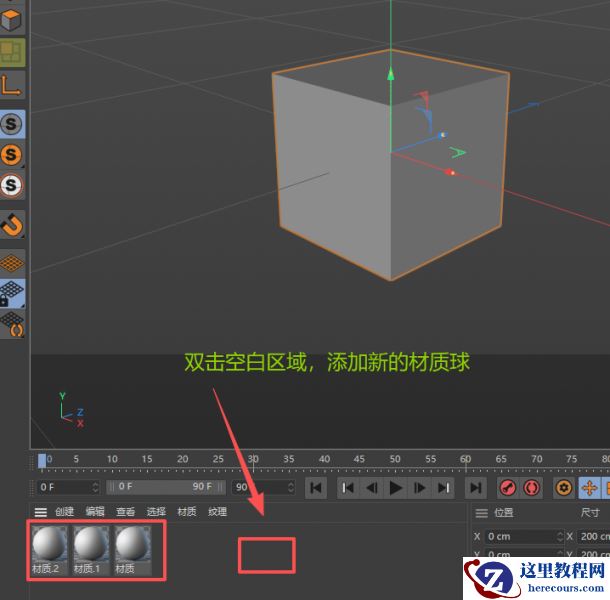Click the size X 200 cm field

coord(593,537)
